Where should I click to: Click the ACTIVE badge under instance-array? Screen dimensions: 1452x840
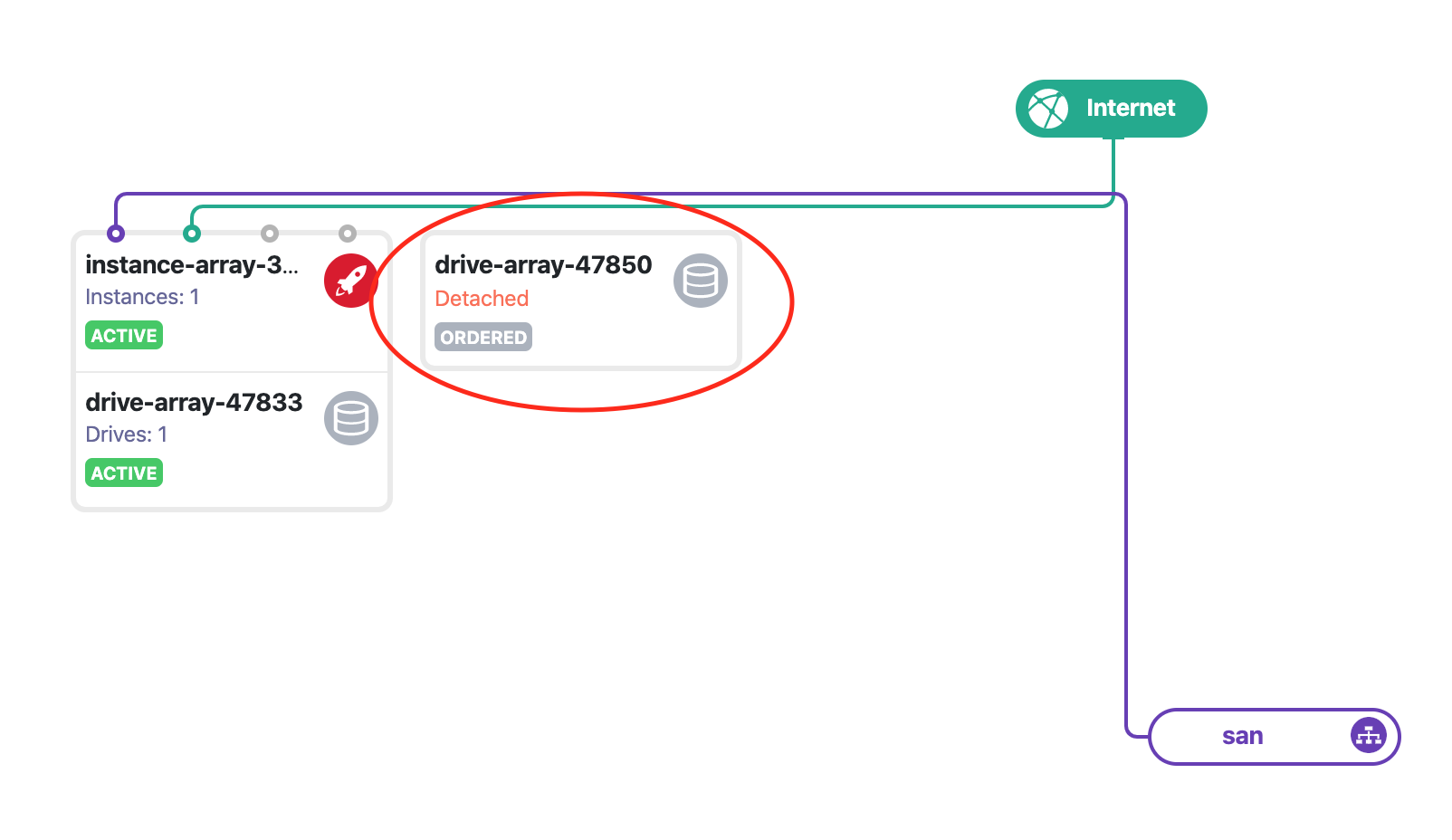tap(124, 336)
